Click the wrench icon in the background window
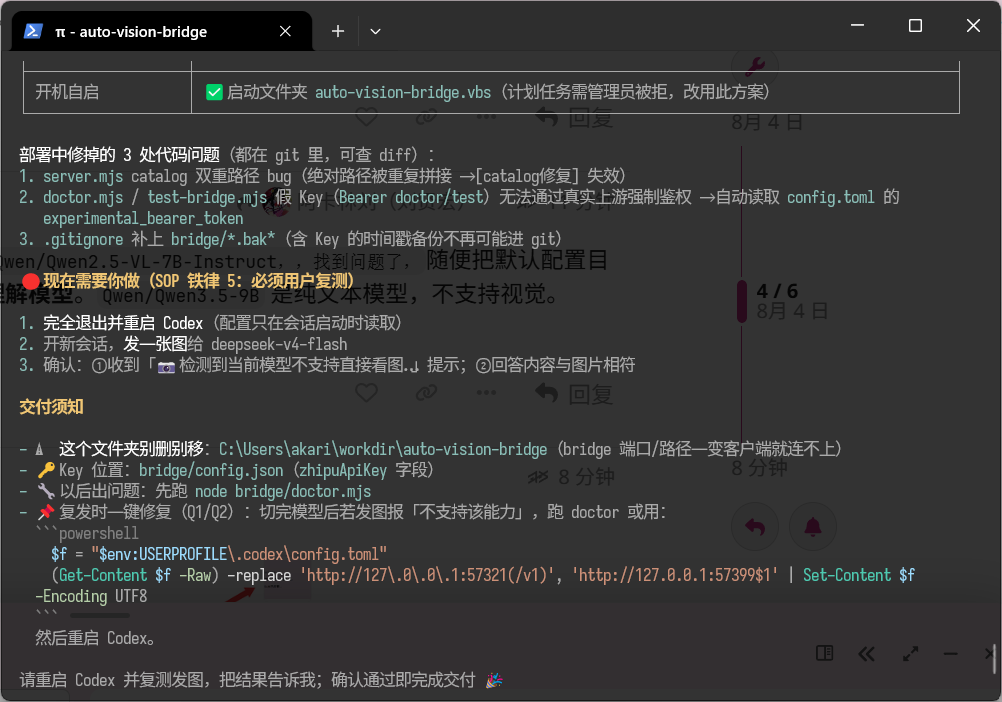The width and height of the screenshot is (1002, 702). pyautogui.click(x=755, y=65)
